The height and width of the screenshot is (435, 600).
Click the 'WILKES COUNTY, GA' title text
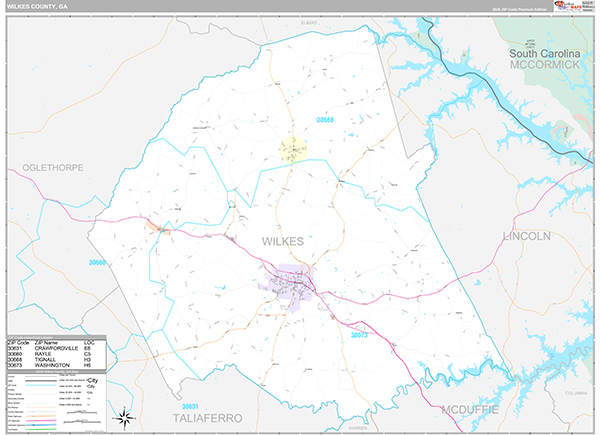click(37, 7)
